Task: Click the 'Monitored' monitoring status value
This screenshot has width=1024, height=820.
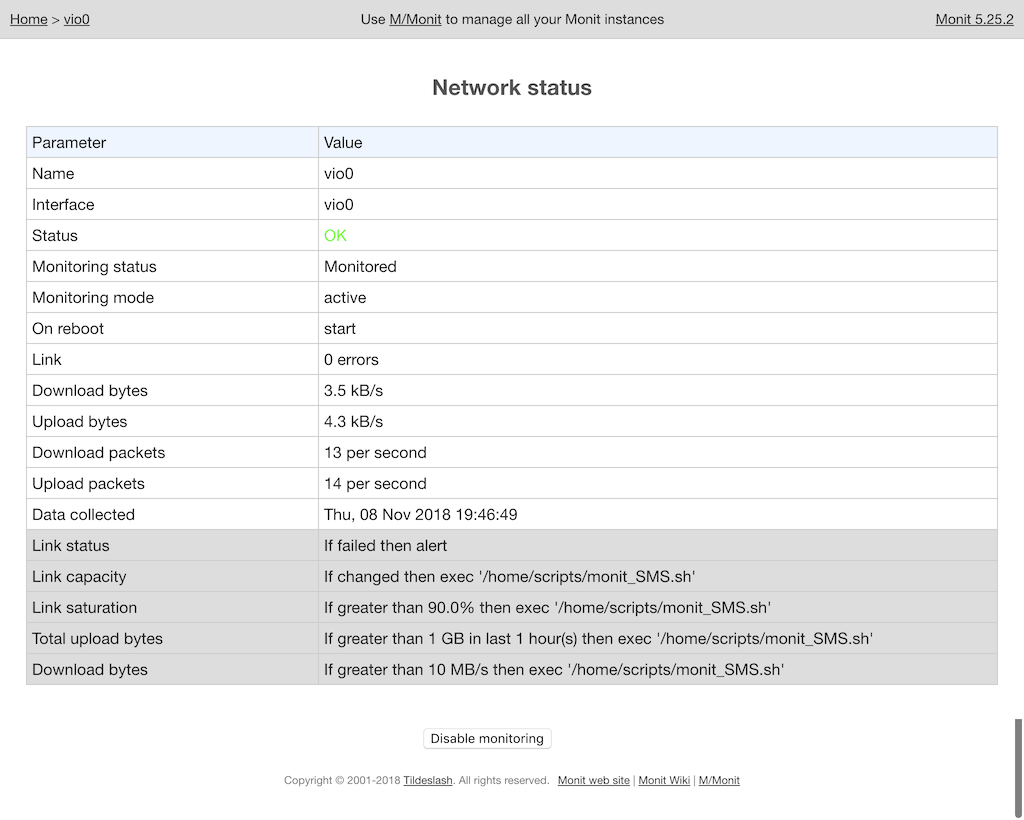Action: point(360,266)
